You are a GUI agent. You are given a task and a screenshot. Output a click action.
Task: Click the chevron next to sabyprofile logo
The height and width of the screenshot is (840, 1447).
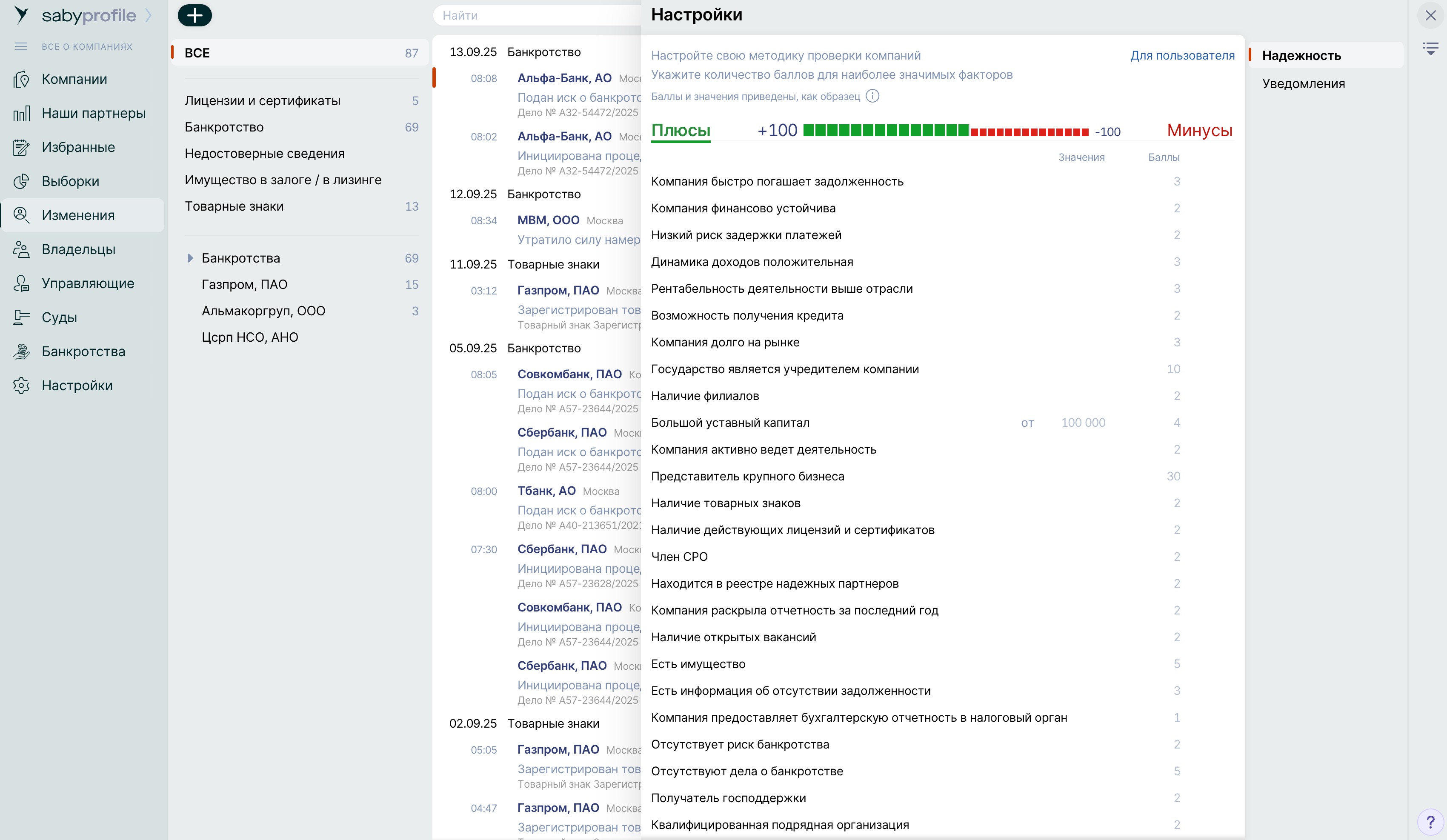tap(149, 15)
